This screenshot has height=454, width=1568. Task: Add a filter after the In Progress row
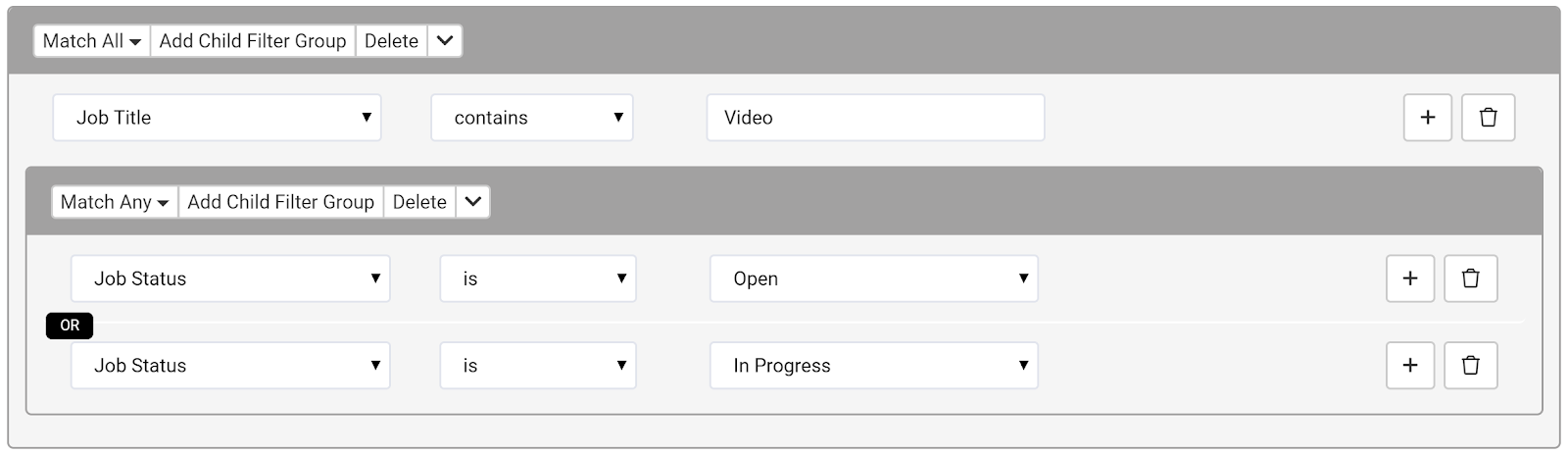(1410, 366)
